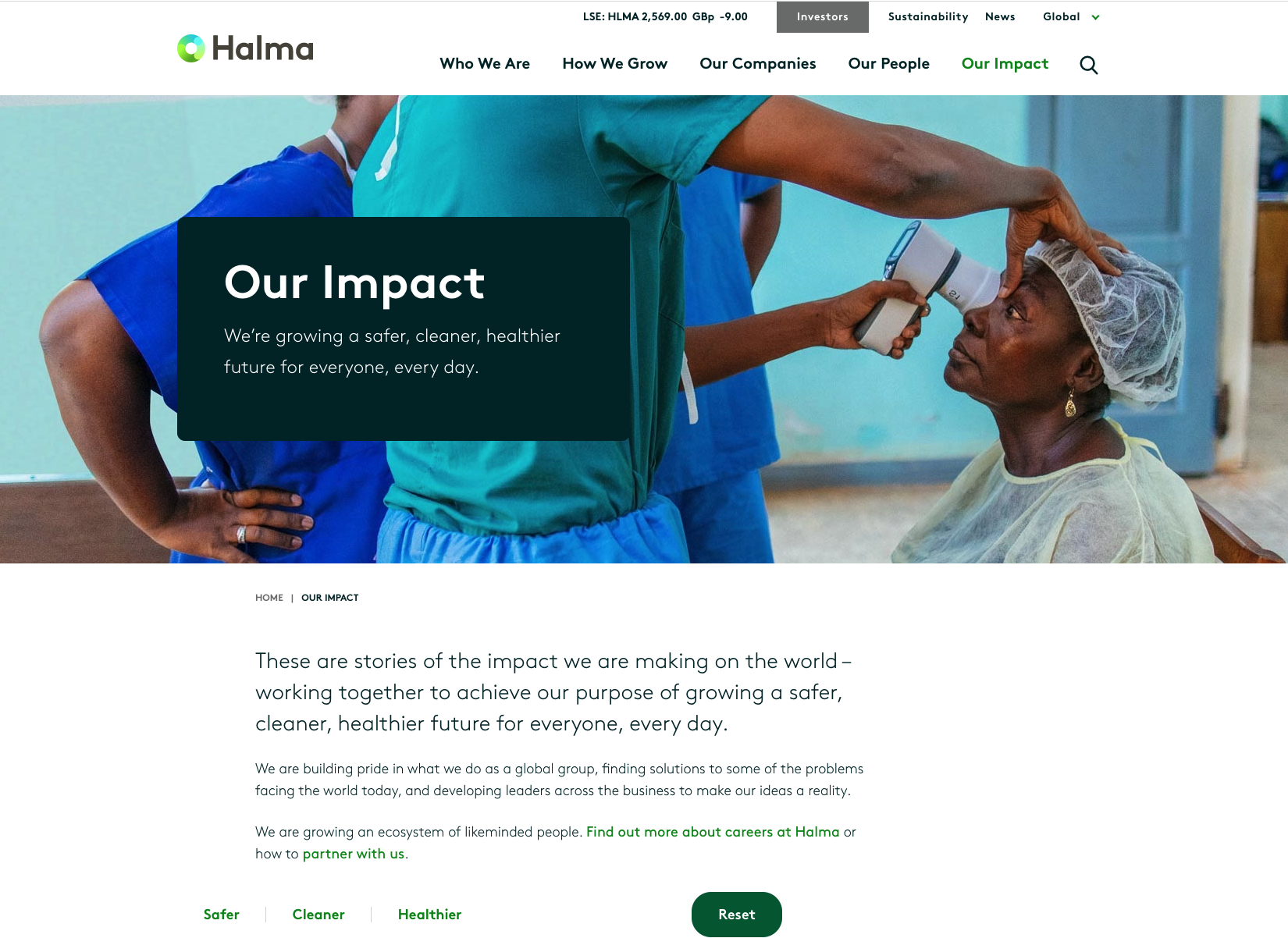Click the Halma logo
Viewport: 1288px width, 938px height.
coord(245,48)
